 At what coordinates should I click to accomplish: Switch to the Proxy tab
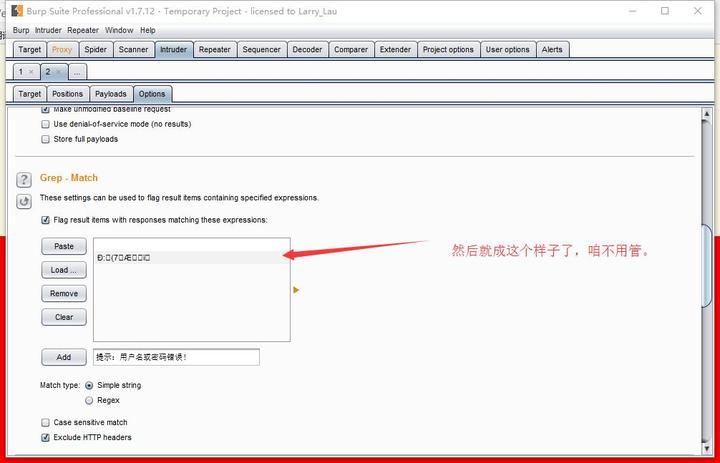click(x=62, y=50)
